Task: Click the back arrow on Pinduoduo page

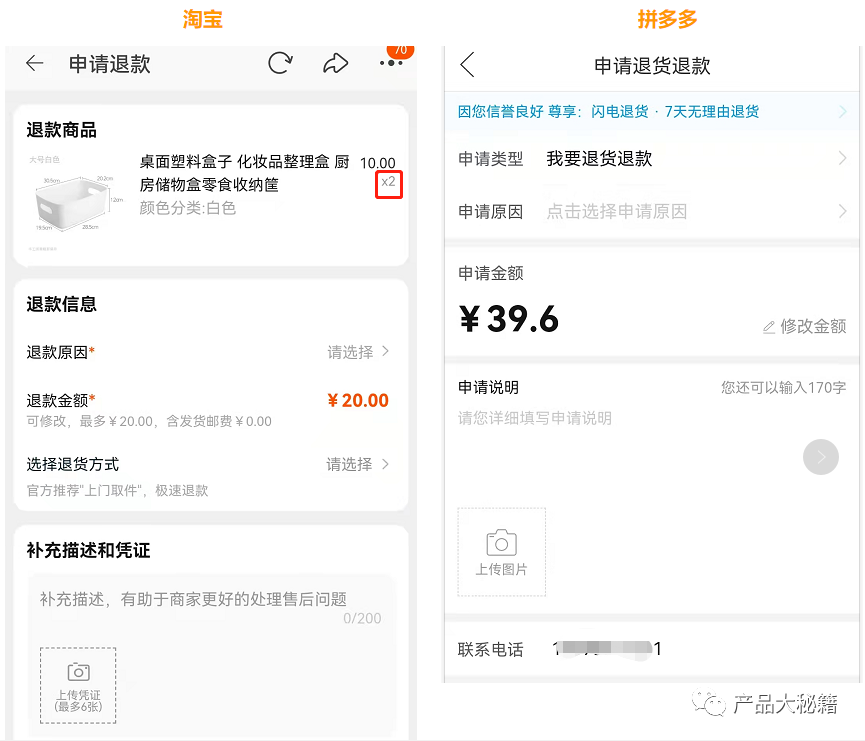Action: tap(466, 62)
